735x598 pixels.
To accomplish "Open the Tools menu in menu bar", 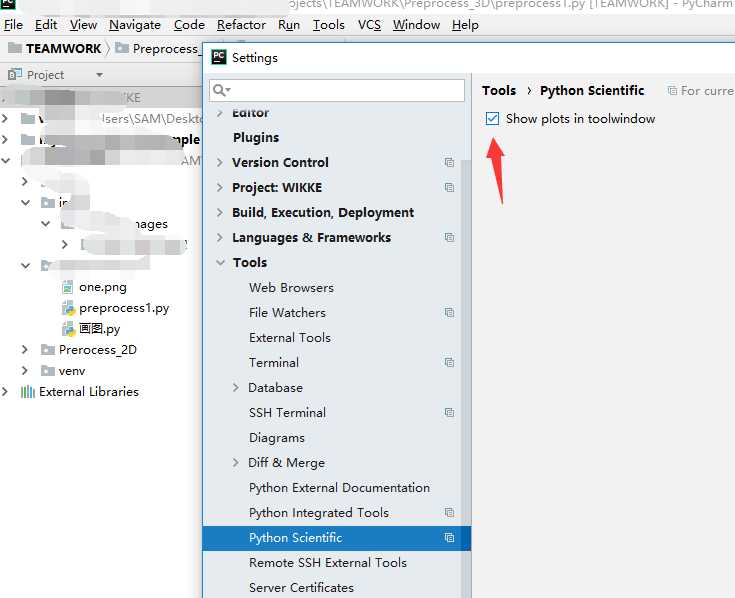I will pos(329,25).
